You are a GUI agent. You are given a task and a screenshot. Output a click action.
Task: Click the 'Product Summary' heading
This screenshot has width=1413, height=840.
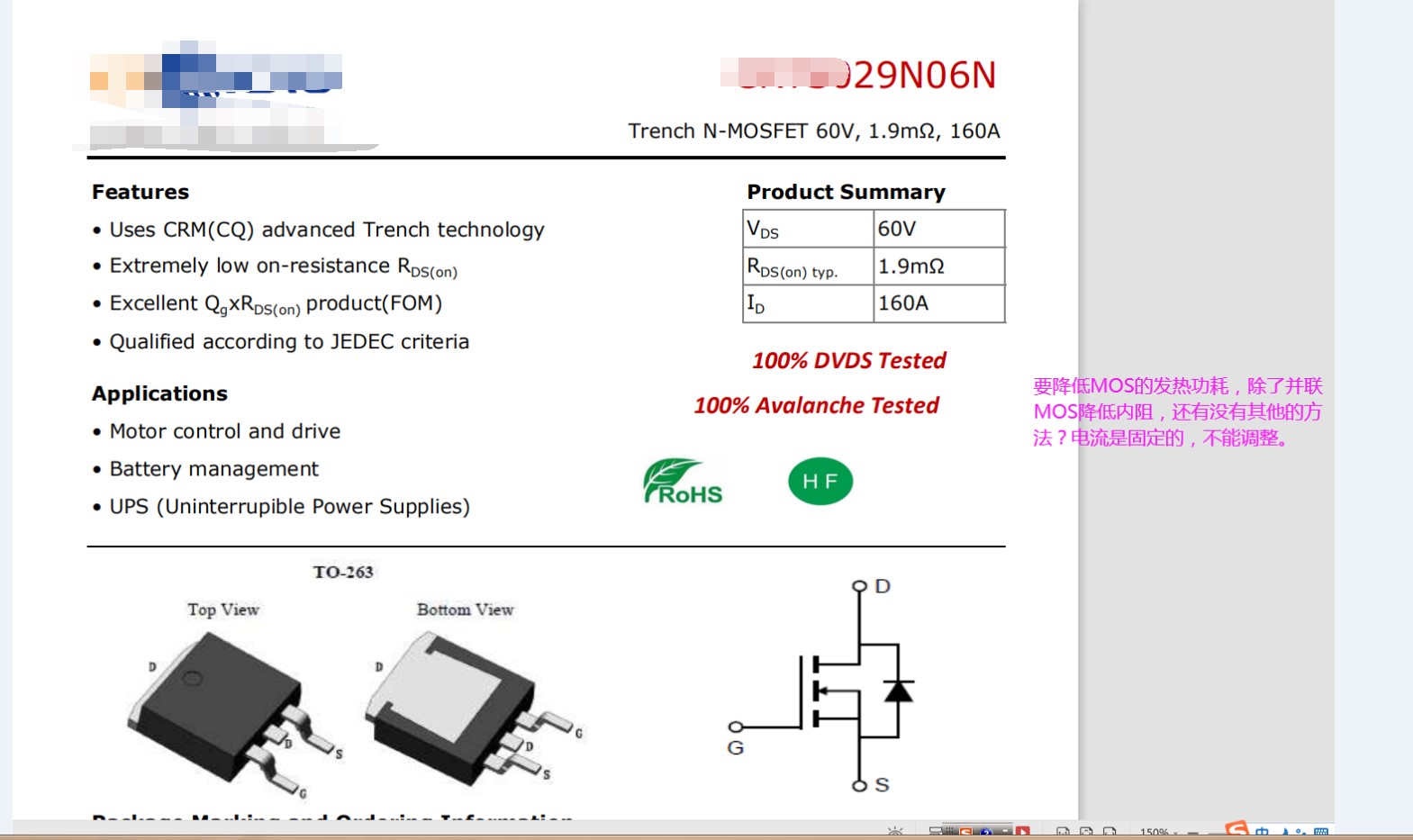[x=847, y=192]
